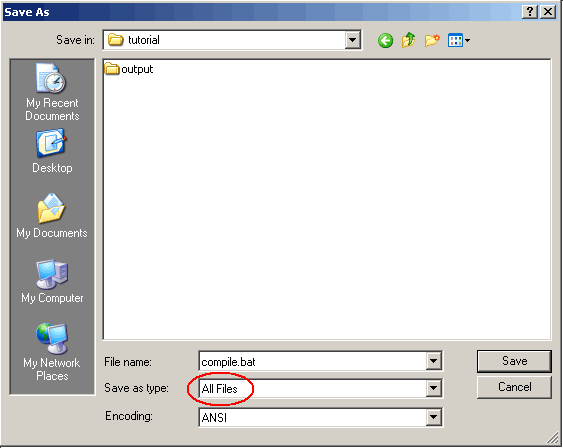The image size is (563, 448).
Task: Click the question mark help button
Action: [x=530, y=12]
